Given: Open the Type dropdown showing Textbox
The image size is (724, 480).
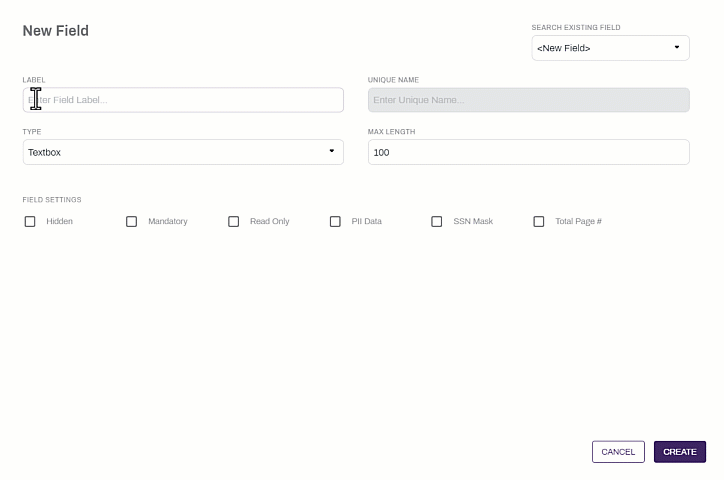Looking at the screenshot, I should (x=183, y=152).
